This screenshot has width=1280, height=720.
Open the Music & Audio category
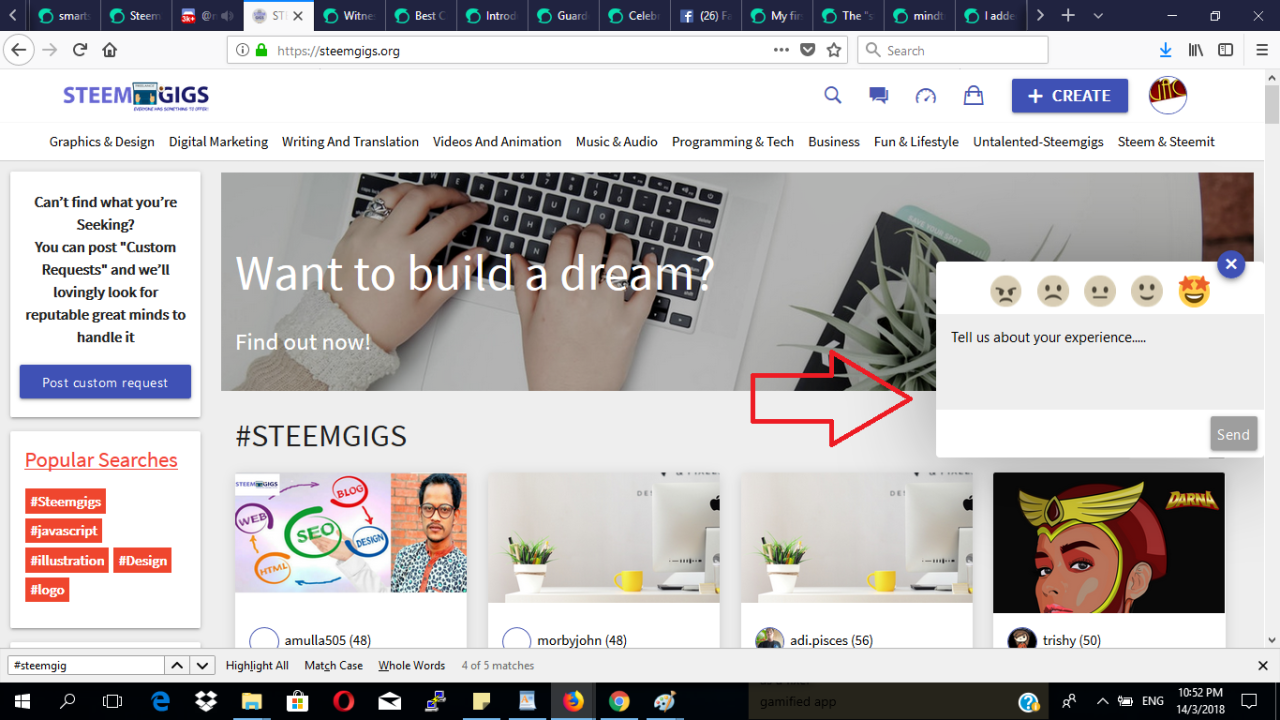point(616,142)
